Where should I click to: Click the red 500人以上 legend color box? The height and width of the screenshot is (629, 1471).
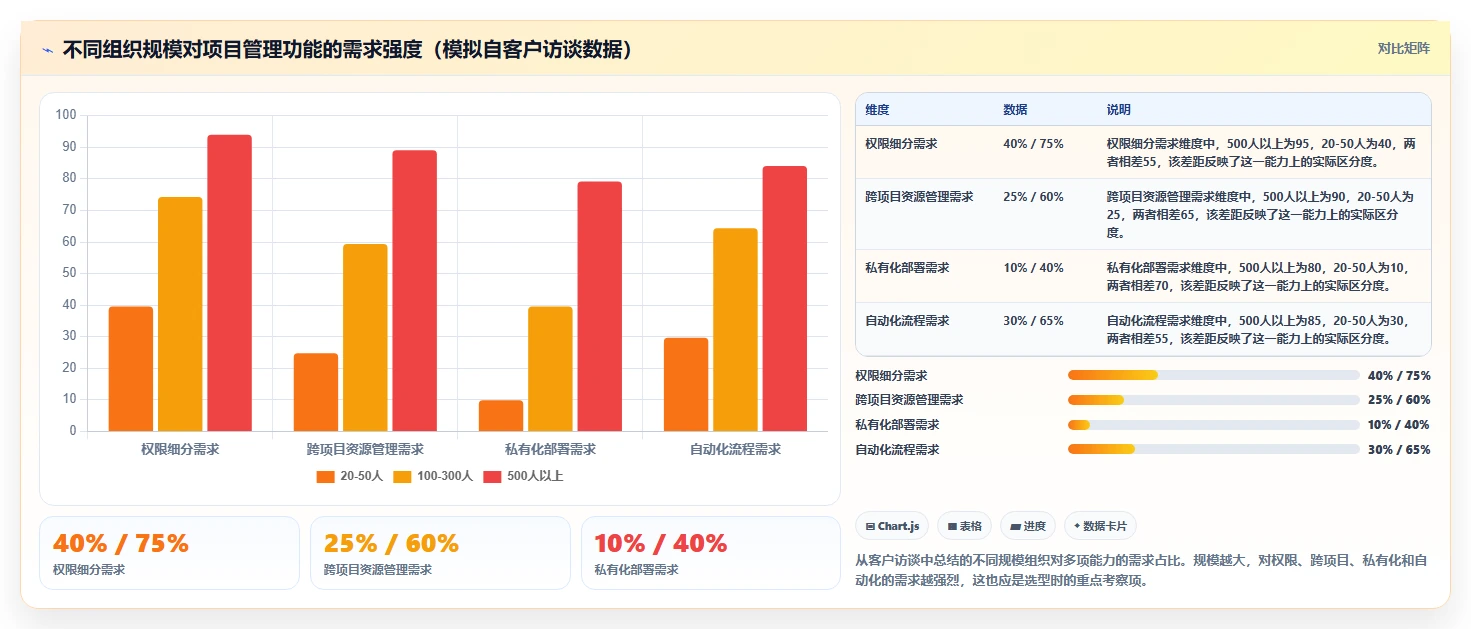point(492,477)
